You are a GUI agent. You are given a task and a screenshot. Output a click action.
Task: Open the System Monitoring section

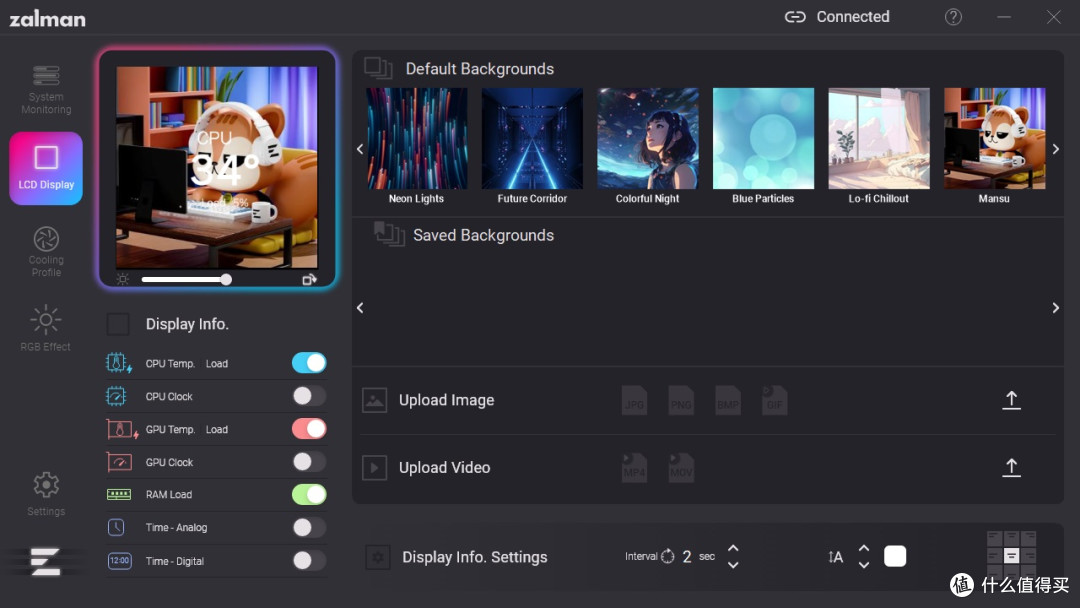coord(45,90)
